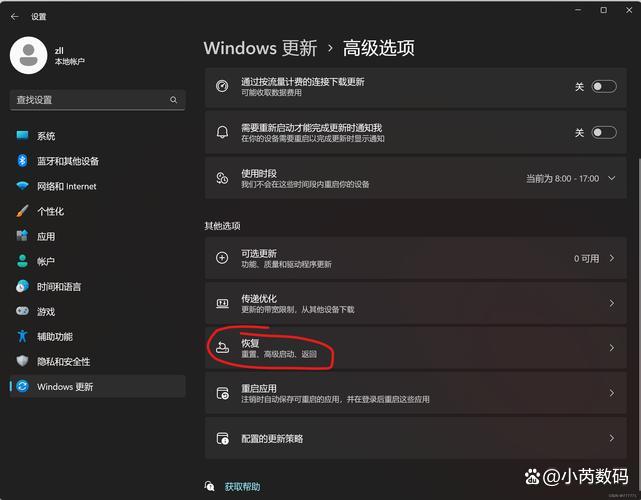Click the Windows 更新 sync icon
Viewport: 641px width, 500px height.
[x=22, y=386]
